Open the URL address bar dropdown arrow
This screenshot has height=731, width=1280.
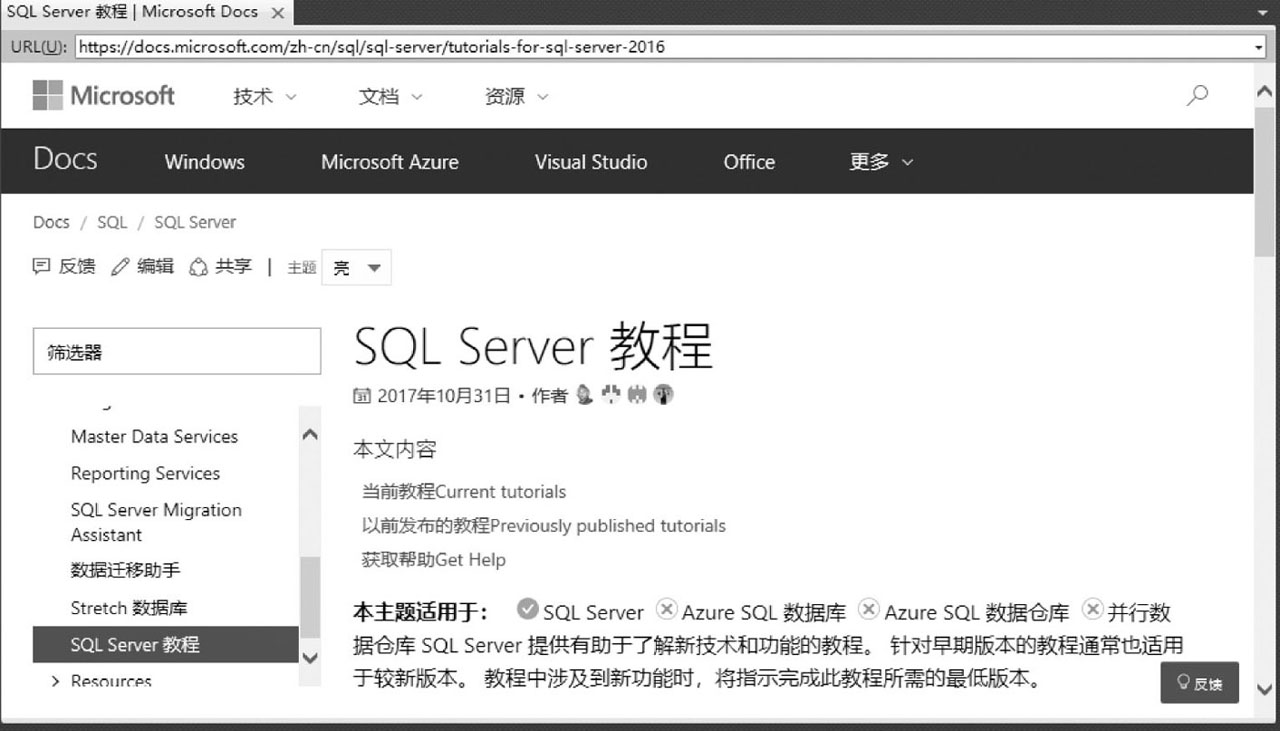1259,47
